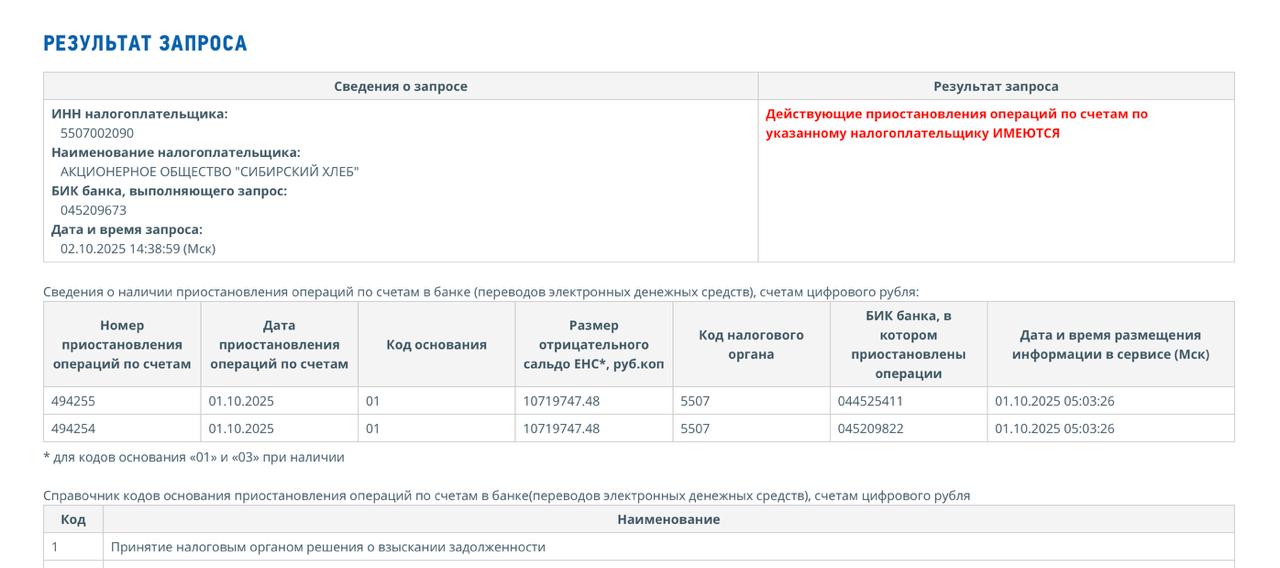Click the footnote about codes «01» and «03»

pyautogui.click(x=194, y=457)
